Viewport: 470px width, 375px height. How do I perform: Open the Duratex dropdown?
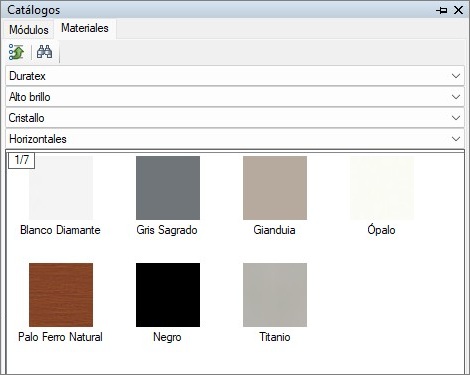pos(235,76)
